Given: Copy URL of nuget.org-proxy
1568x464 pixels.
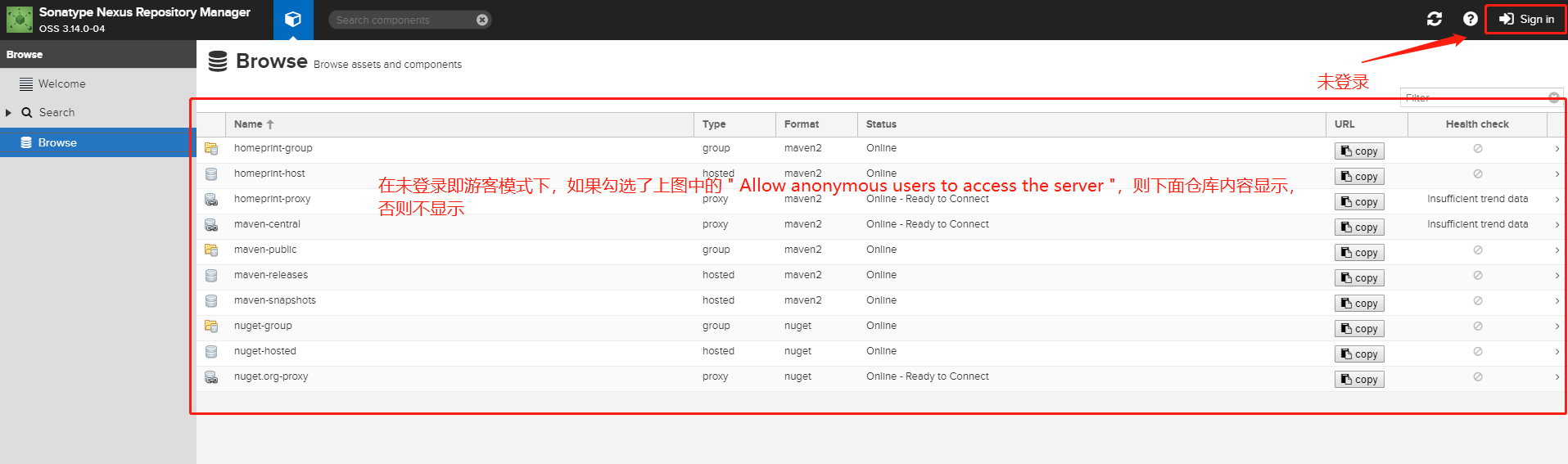Looking at the screenshot, I should tap(1359, 380).
